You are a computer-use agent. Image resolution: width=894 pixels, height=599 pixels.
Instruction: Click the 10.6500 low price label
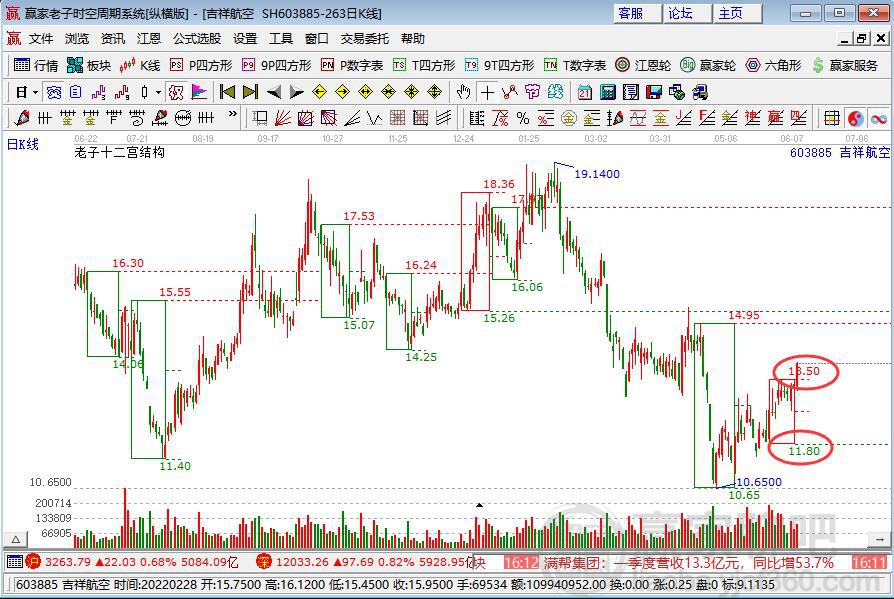(x=759, y=482)
